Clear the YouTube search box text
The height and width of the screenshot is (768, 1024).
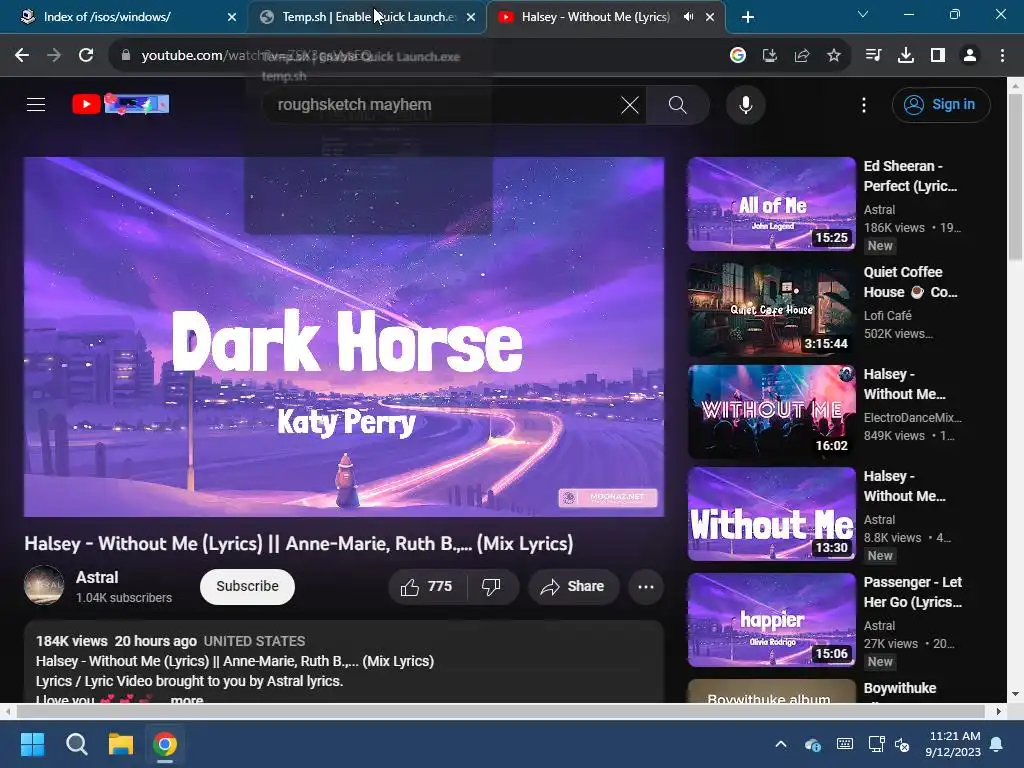(x=630, y=104)
